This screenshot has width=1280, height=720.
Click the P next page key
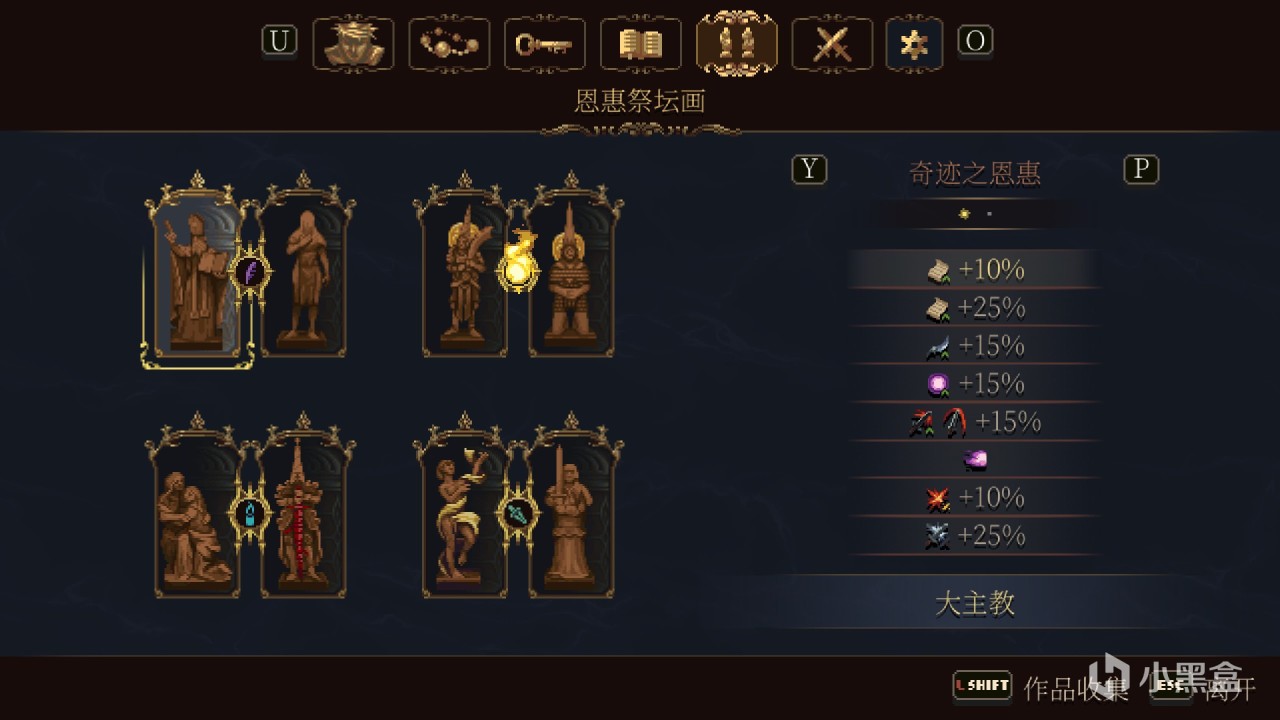pos(1141,169)
